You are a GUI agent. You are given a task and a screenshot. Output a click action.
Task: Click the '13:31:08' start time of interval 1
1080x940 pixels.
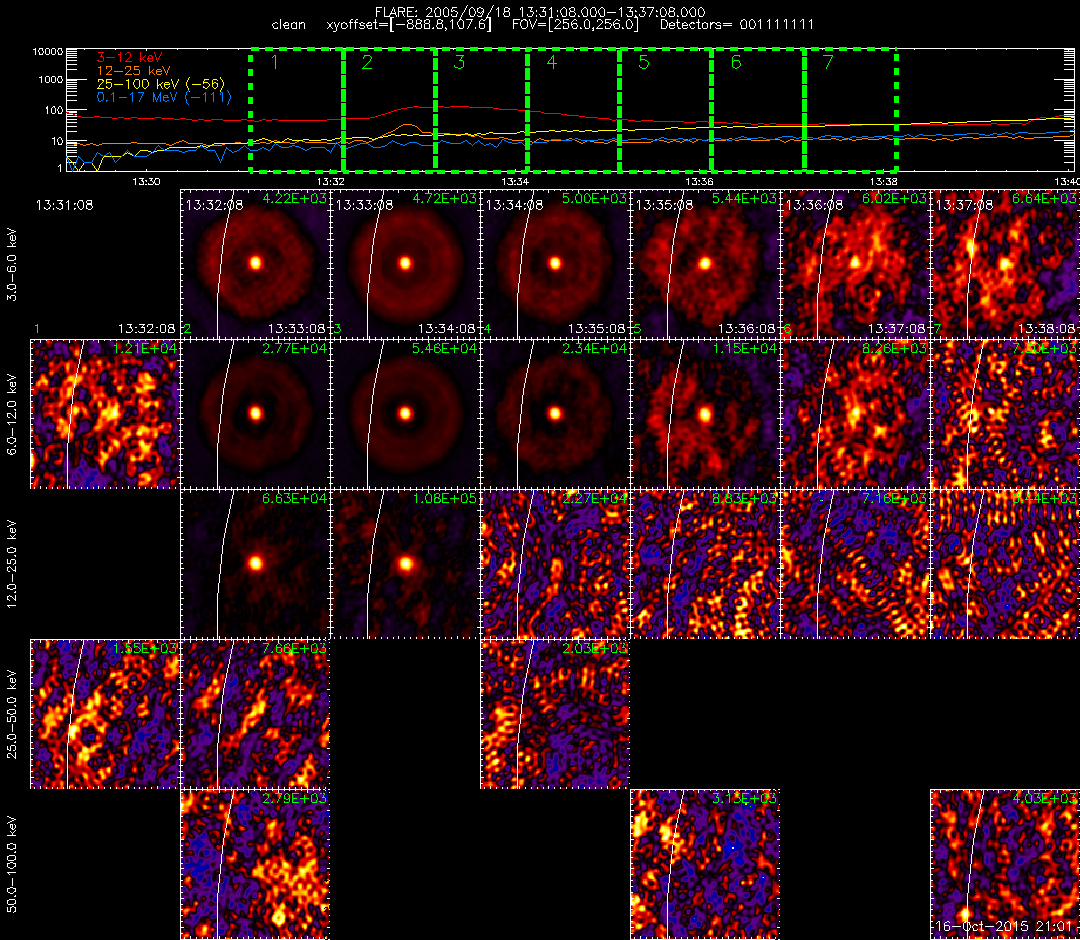pyautogui.click(x=65, y=205)
